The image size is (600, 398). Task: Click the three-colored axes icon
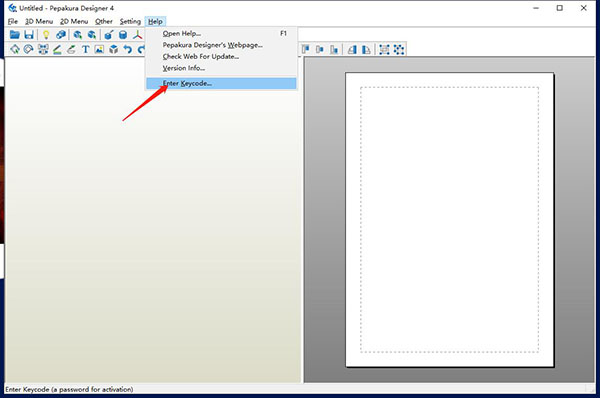click(x=137, y=35)
